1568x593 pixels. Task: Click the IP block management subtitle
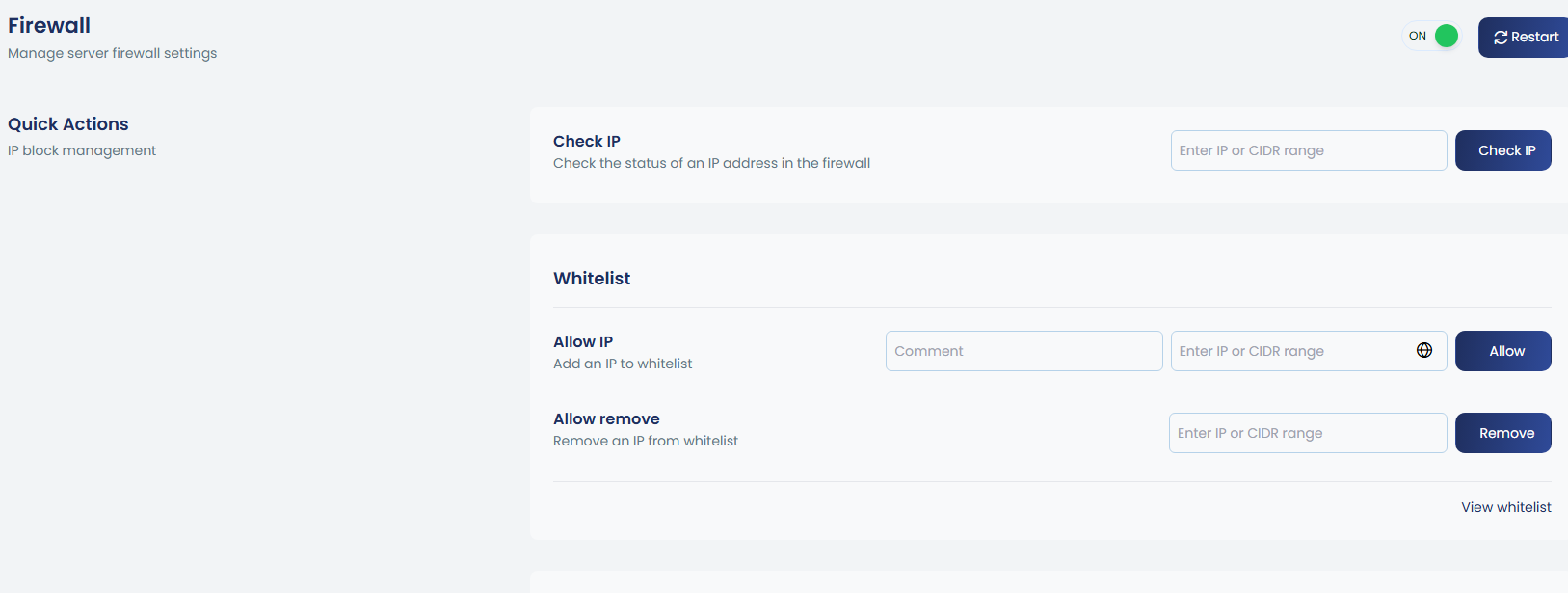tap(82, 150)
